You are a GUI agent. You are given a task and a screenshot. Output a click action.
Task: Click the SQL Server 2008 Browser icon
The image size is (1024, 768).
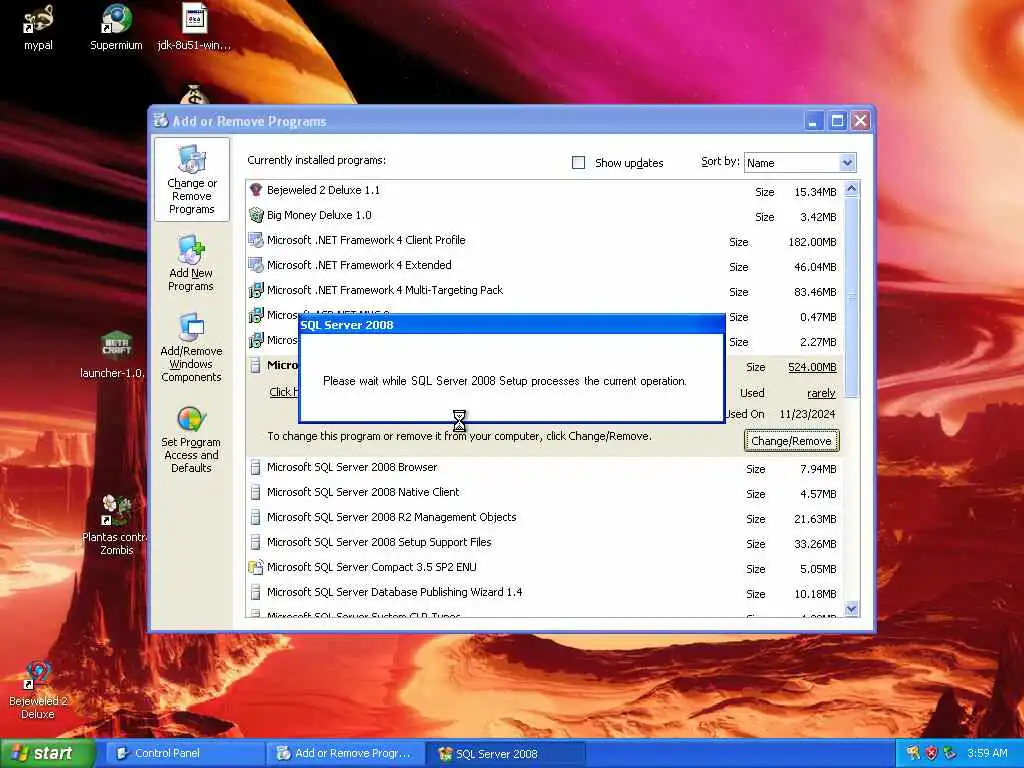[x=256, y=468]
